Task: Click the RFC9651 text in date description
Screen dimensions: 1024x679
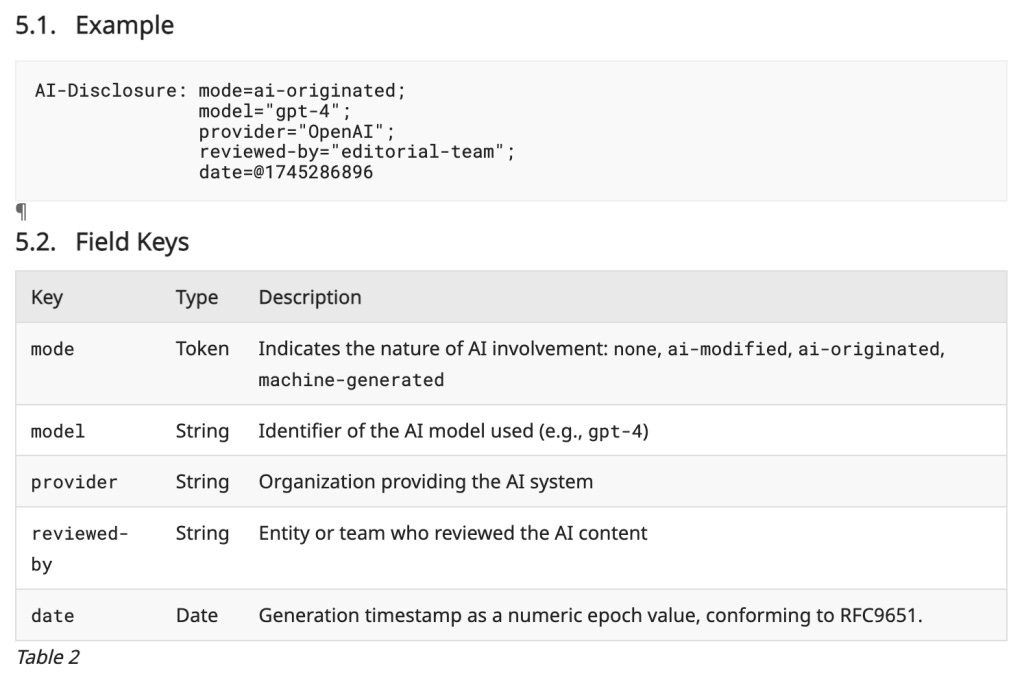Action: click(x=878, y=615)
